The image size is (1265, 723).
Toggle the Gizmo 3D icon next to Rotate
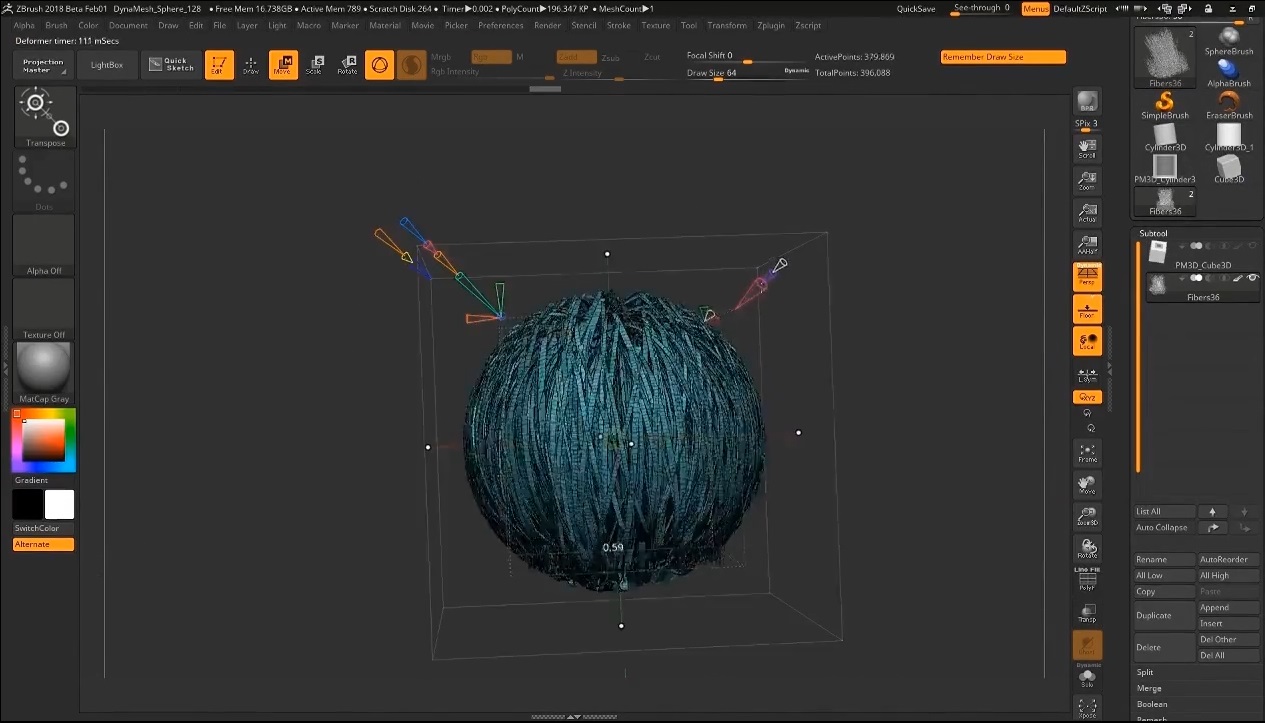(379, 66)
